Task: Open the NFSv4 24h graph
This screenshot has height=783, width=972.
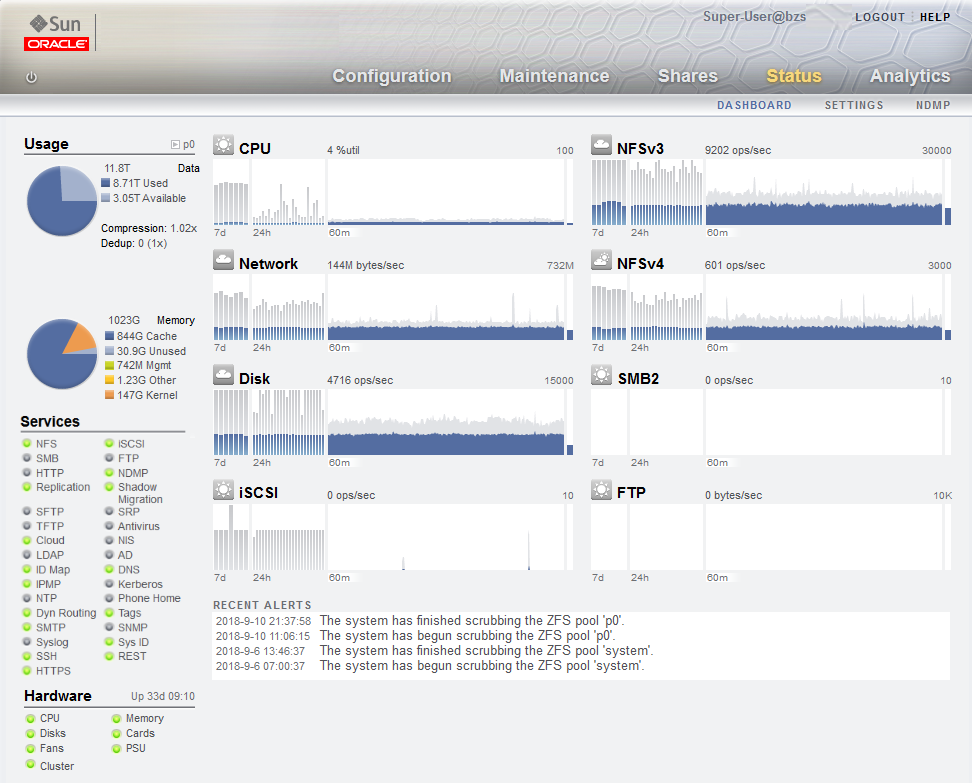Action: point(666,307)
